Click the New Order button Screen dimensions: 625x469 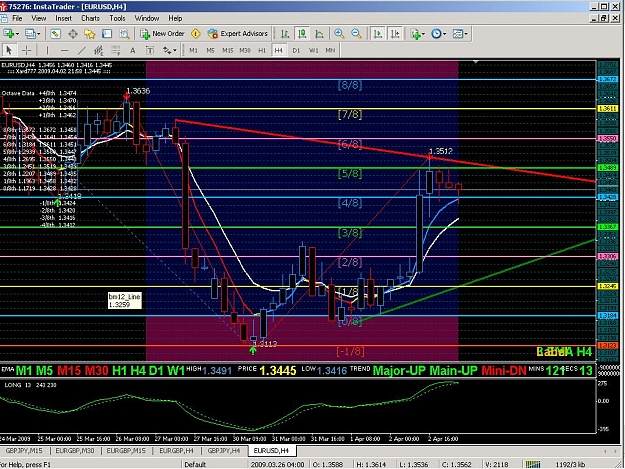pos(162,34)
